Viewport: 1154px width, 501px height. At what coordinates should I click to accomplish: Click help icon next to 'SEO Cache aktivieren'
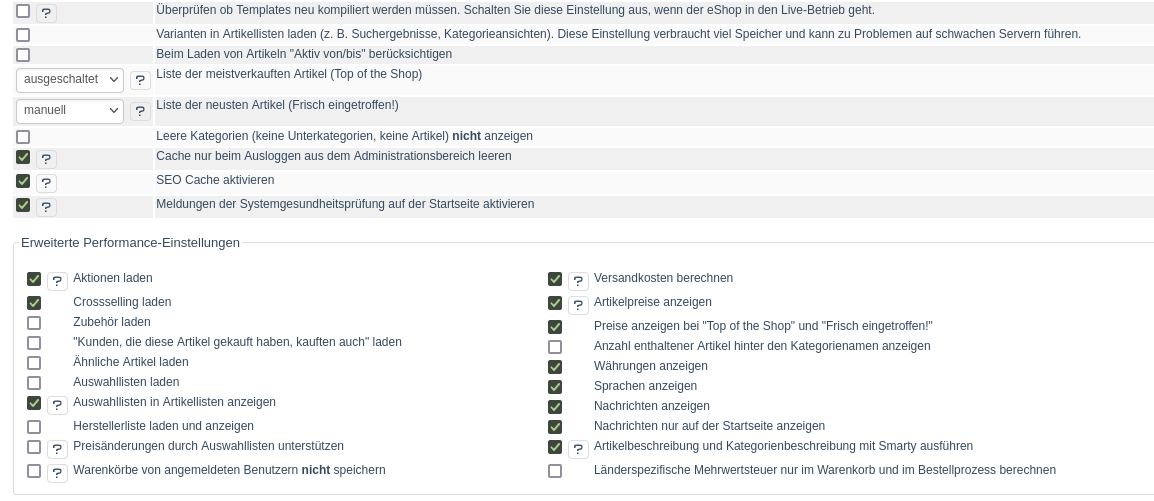click(x=47, y=183)
